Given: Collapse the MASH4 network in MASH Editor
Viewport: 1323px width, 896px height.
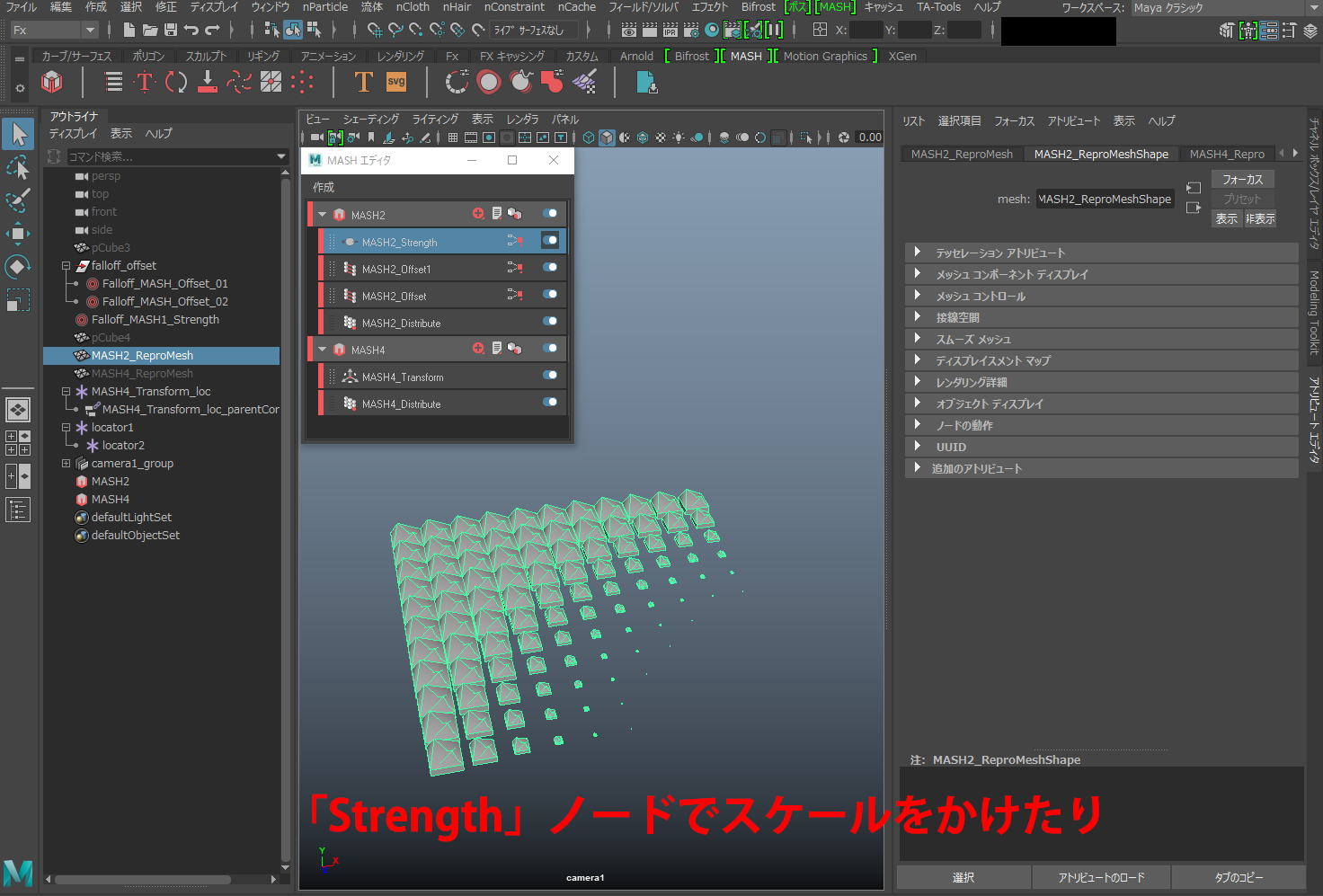Looking at the screenshot, I should click(x=322, y=350).
